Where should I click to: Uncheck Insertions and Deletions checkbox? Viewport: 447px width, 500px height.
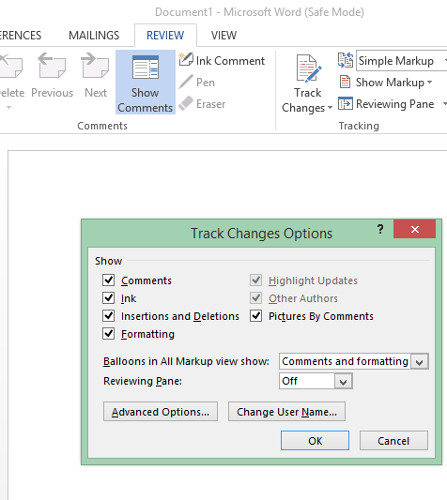[108, 316]
